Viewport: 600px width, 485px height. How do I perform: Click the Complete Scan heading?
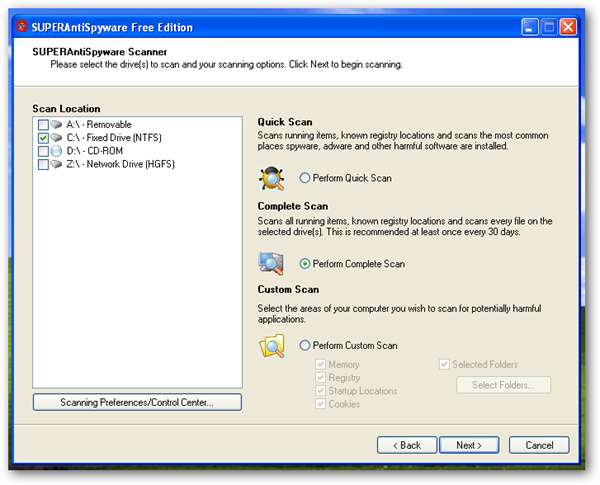click(293, 206)
